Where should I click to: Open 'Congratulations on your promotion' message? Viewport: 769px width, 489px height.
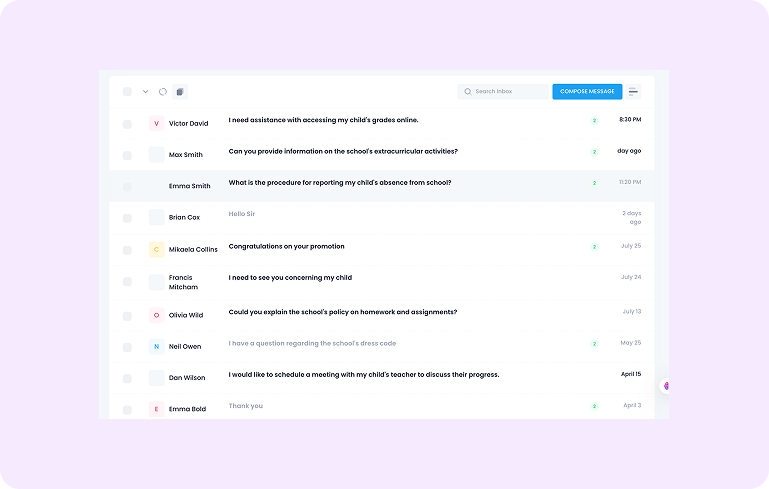point(286,247)
